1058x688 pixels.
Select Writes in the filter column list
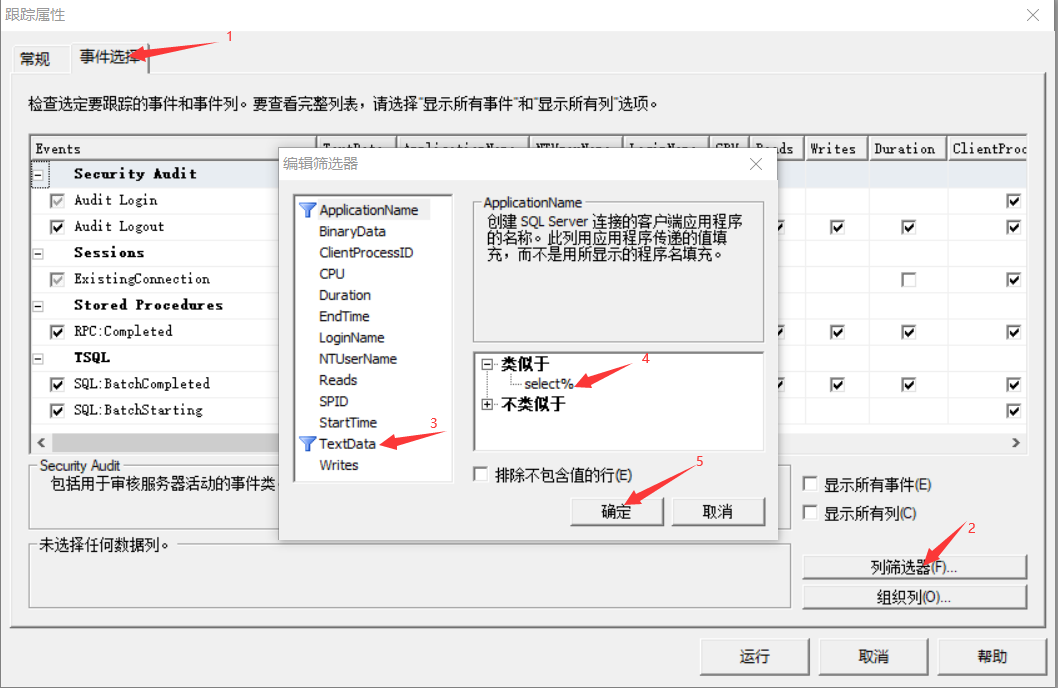[339, 465]
